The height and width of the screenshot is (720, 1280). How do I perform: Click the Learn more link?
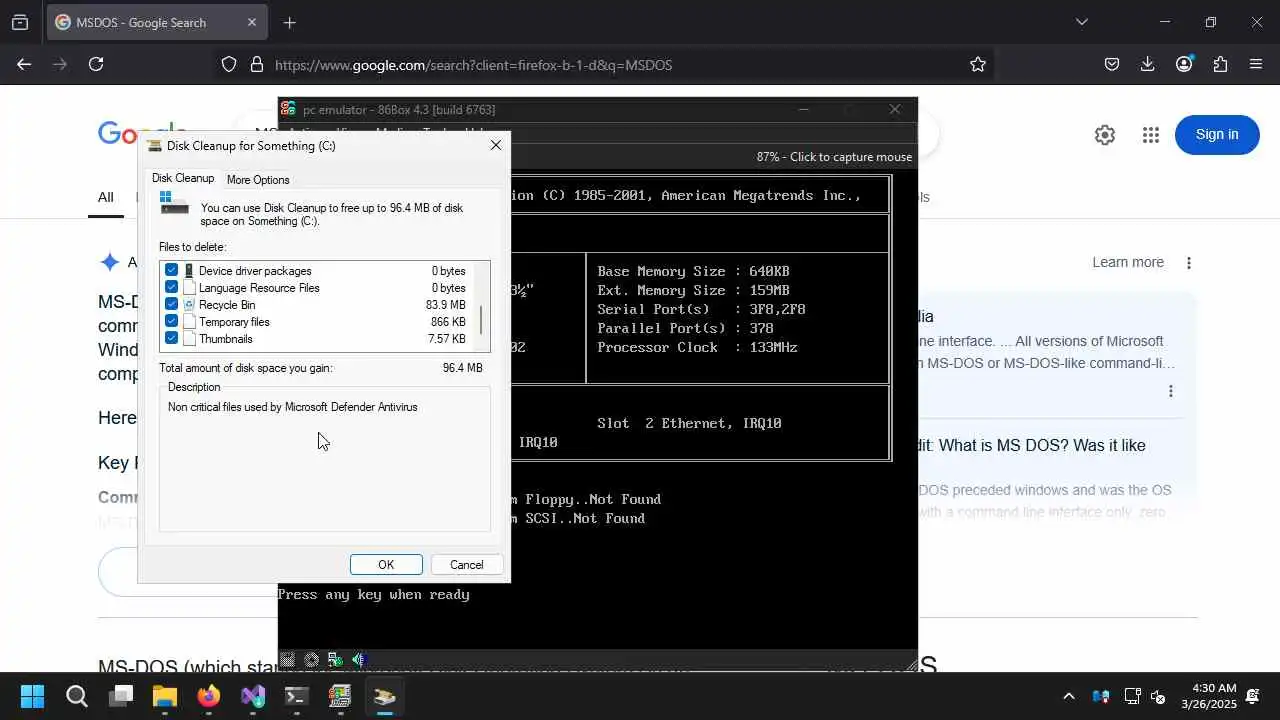coord(1128,262)
